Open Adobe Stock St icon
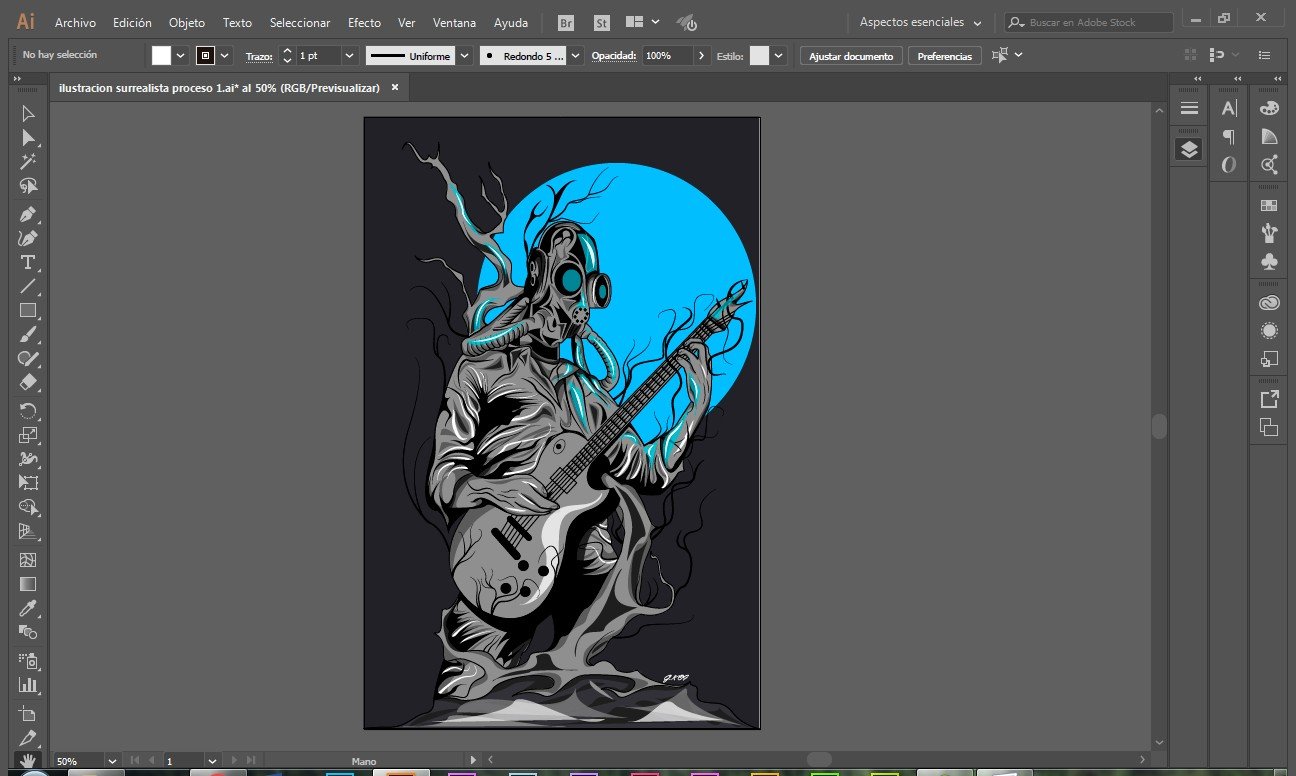Screen dimensions: 1296x776 601,22
